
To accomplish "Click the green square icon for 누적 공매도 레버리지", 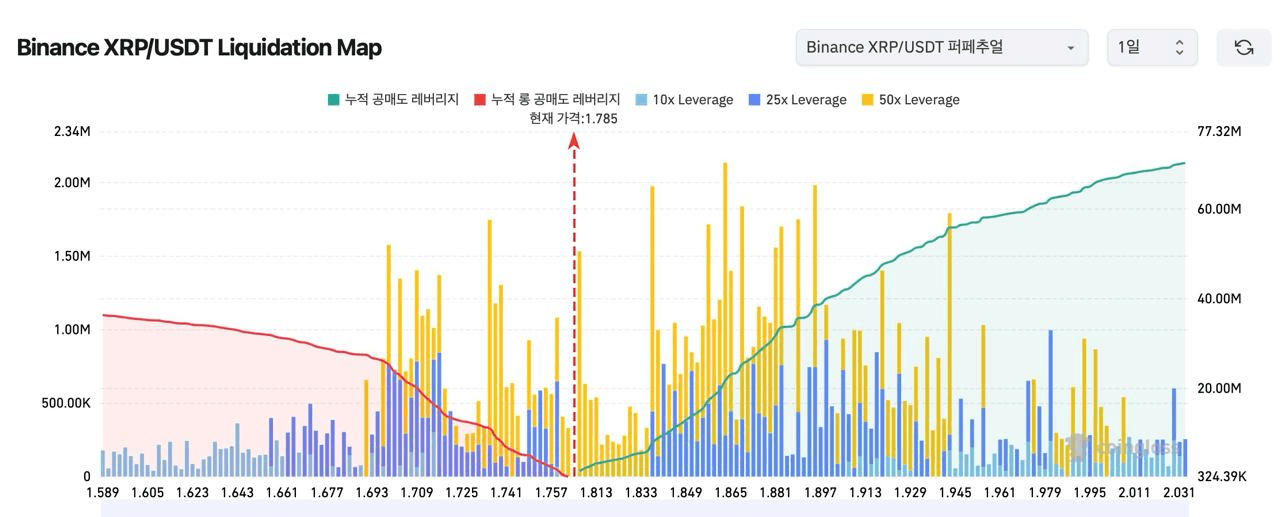I will click(333, 100).
